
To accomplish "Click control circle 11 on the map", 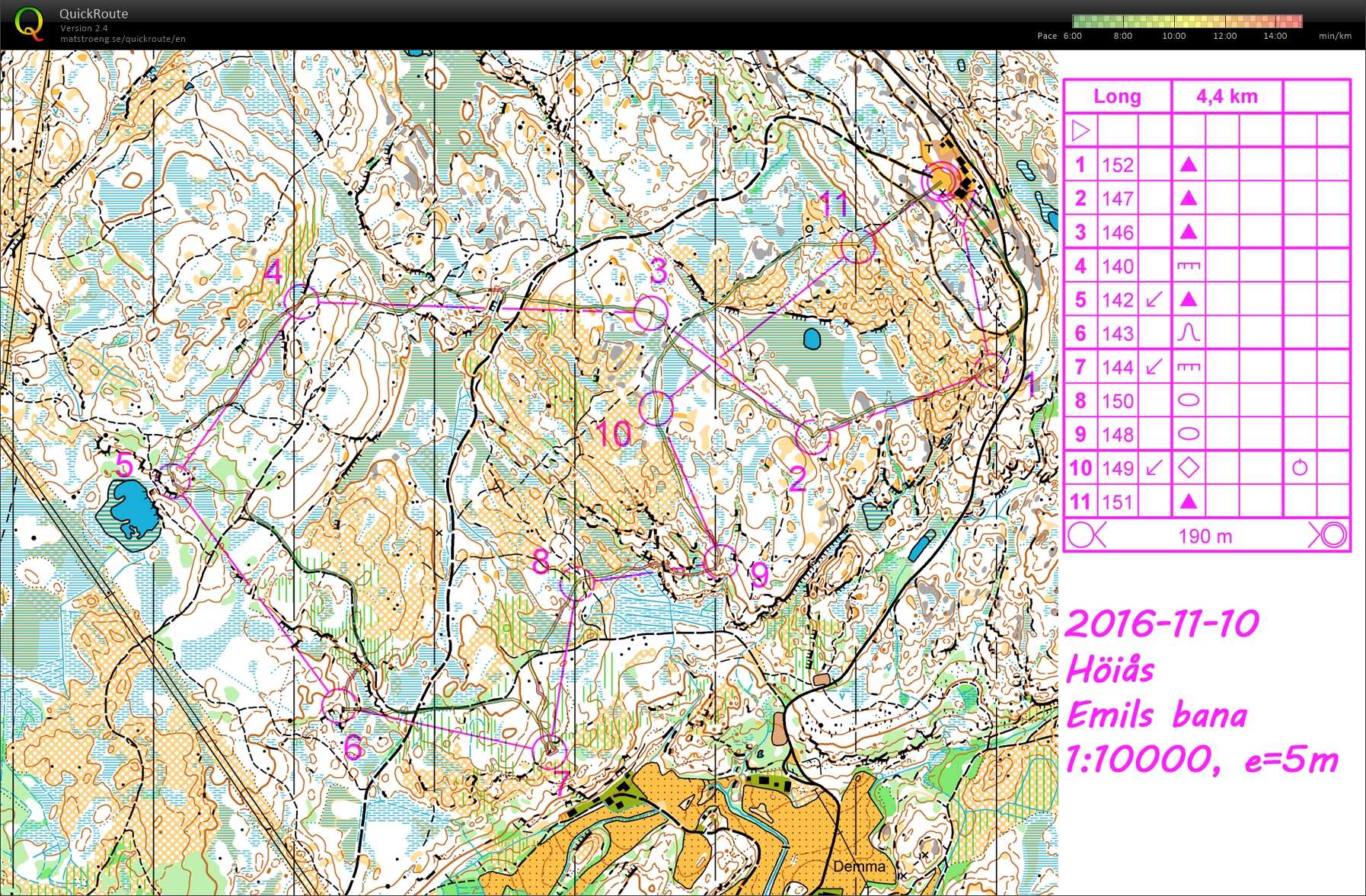I will click(858, 247).
